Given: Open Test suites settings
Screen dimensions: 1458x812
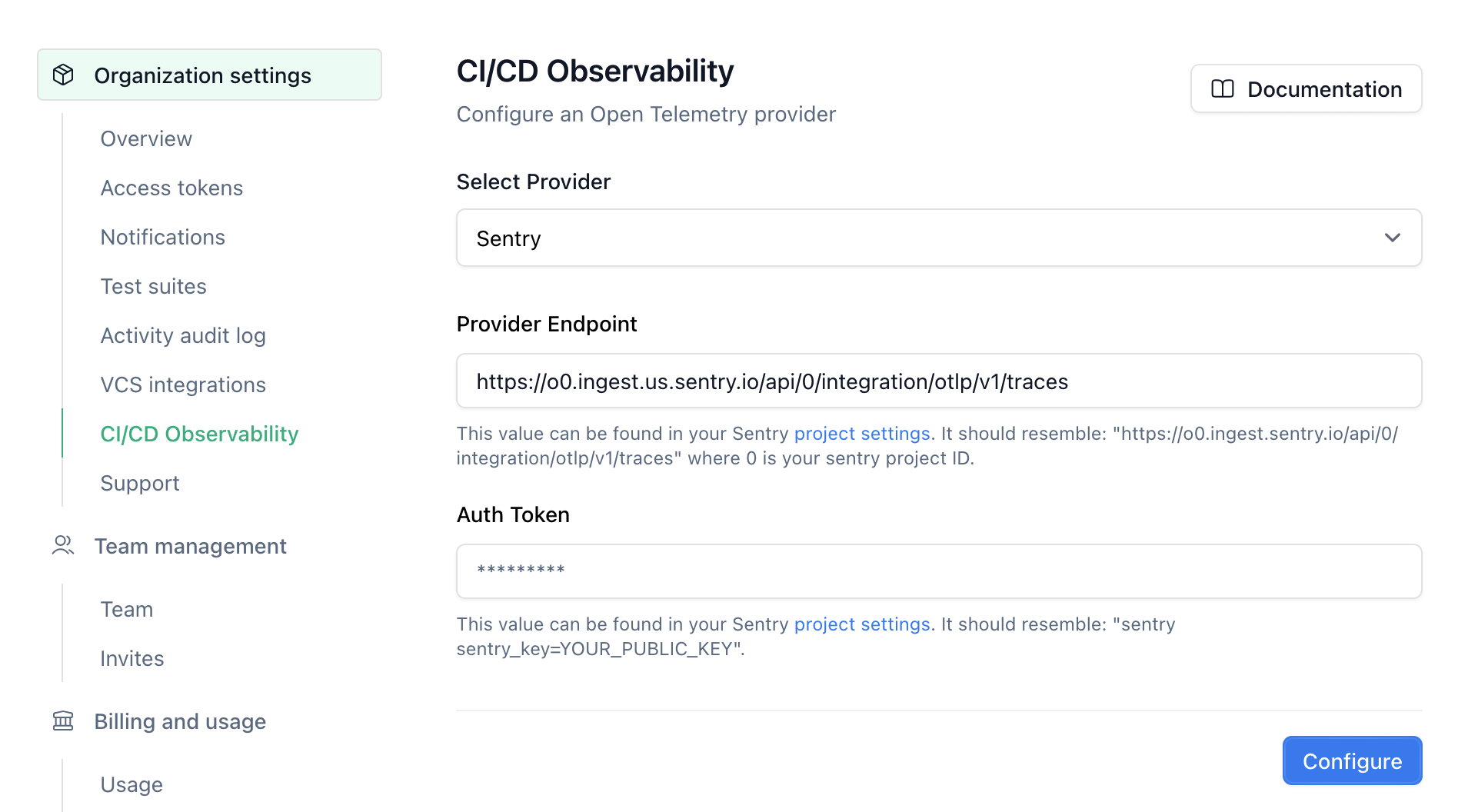Looking at the screenshot, I should [154, 287].
